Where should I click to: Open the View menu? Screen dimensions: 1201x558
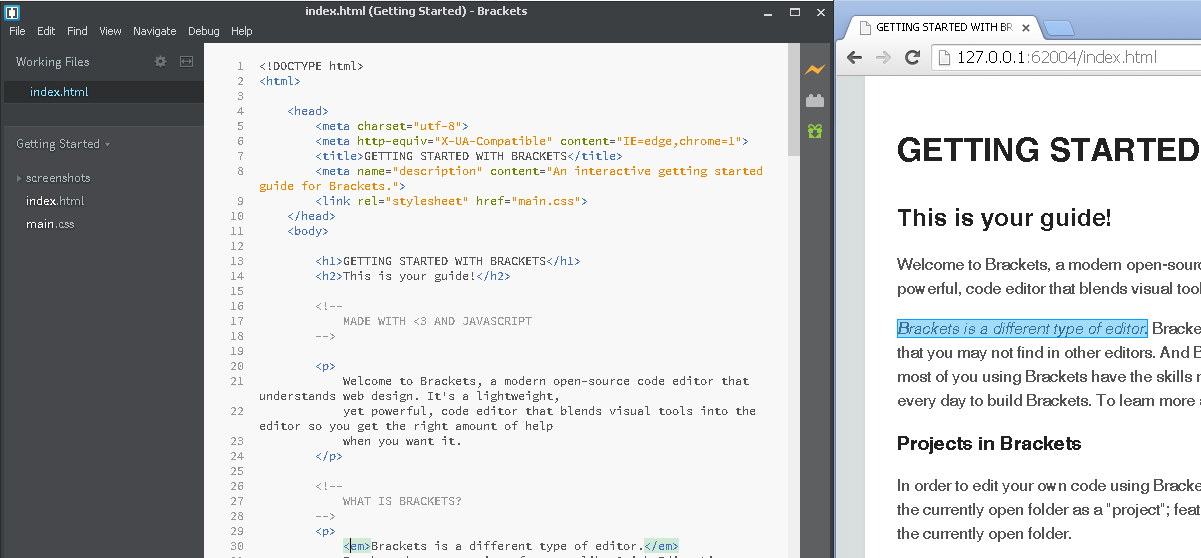[110, 31]
